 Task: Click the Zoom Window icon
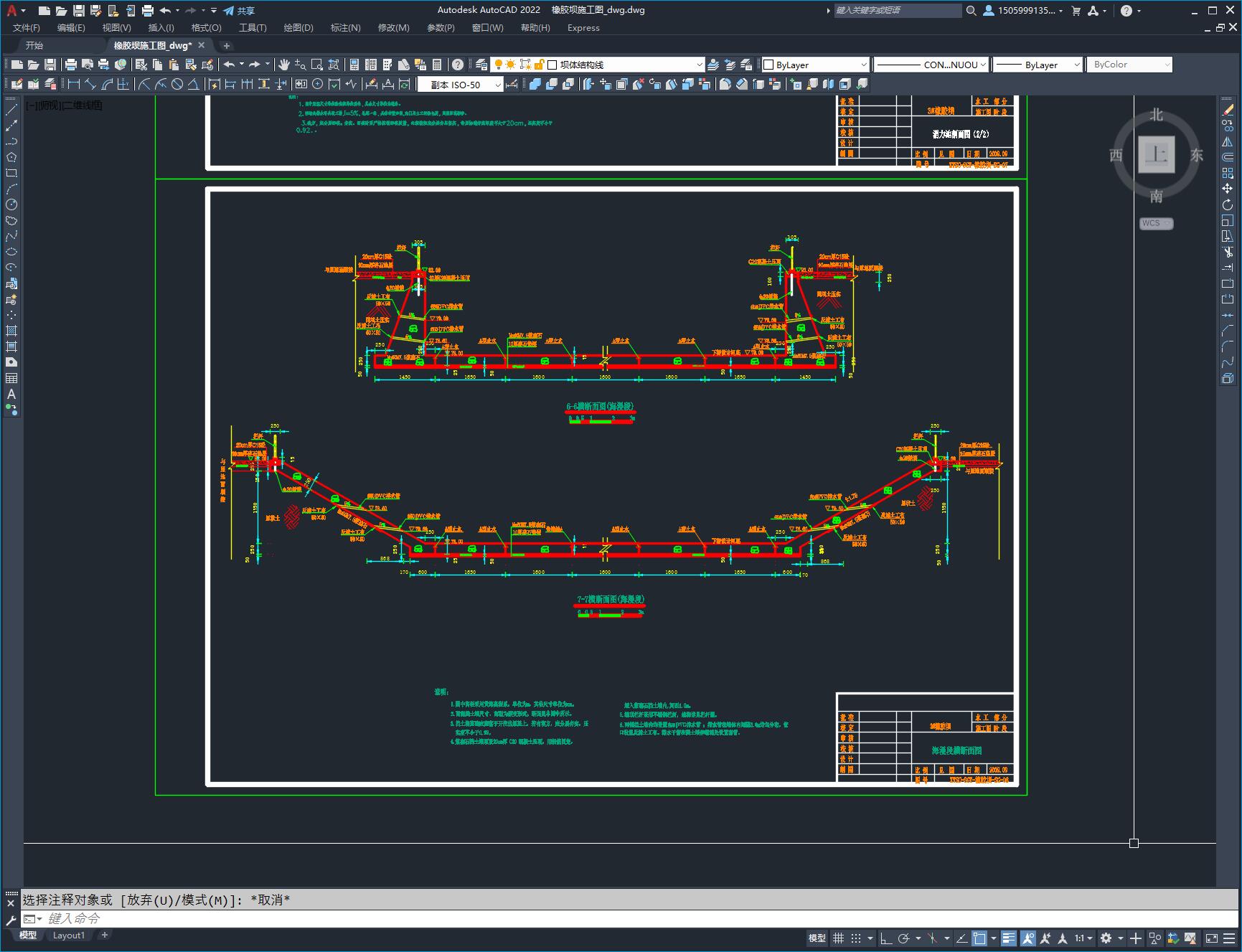(317, 65)
